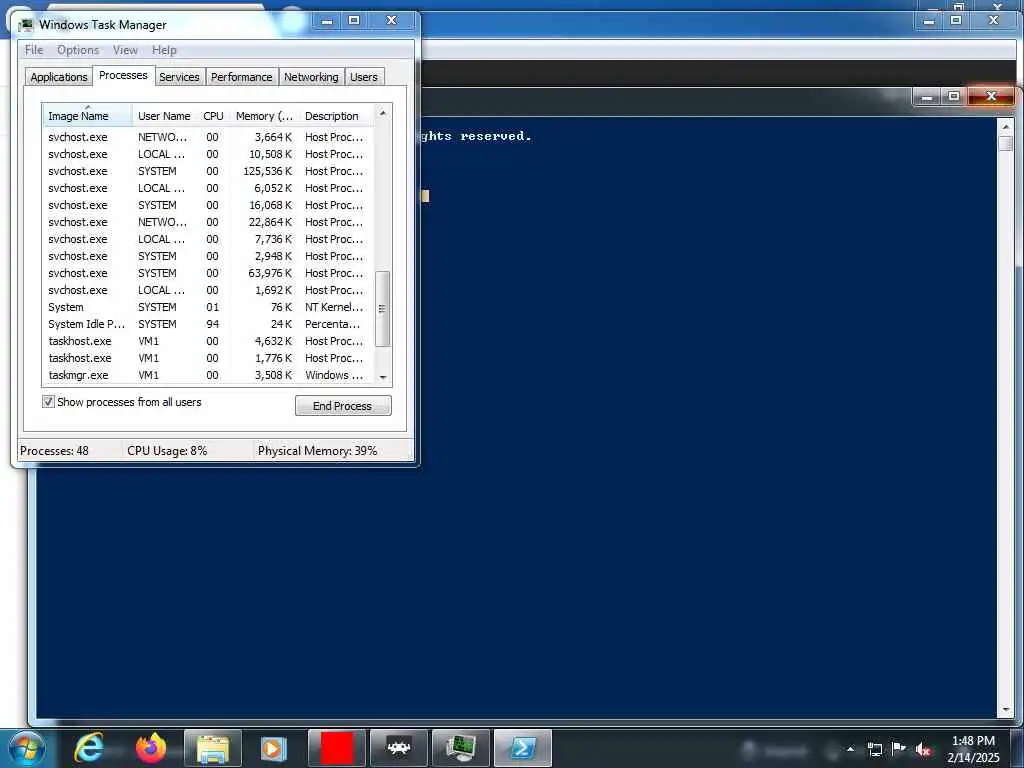Select the svchost.exe row using 7,736 K

[208, 239]
